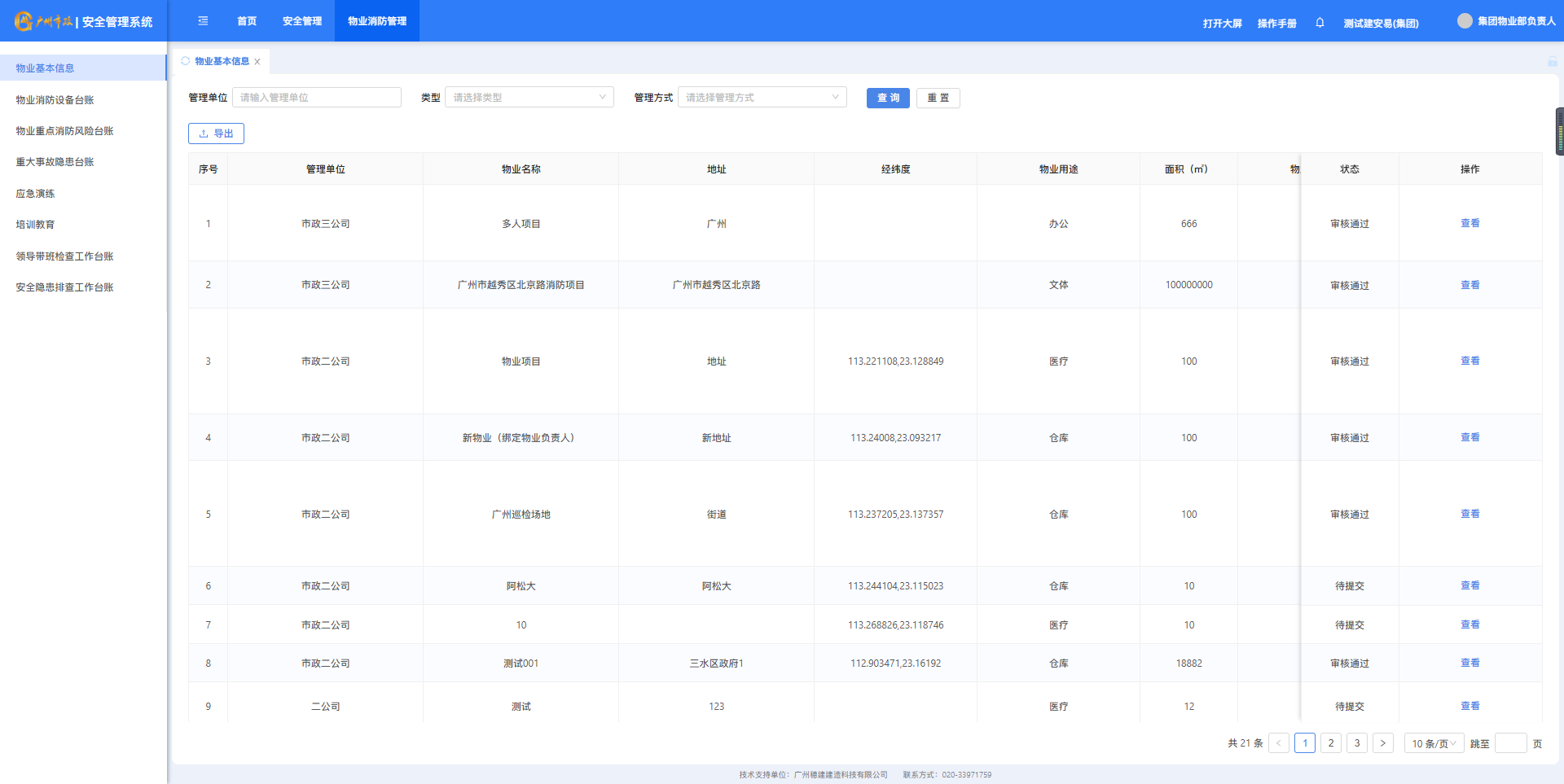Click the 查询 button
1564x784 pixels.
point(887,98)
